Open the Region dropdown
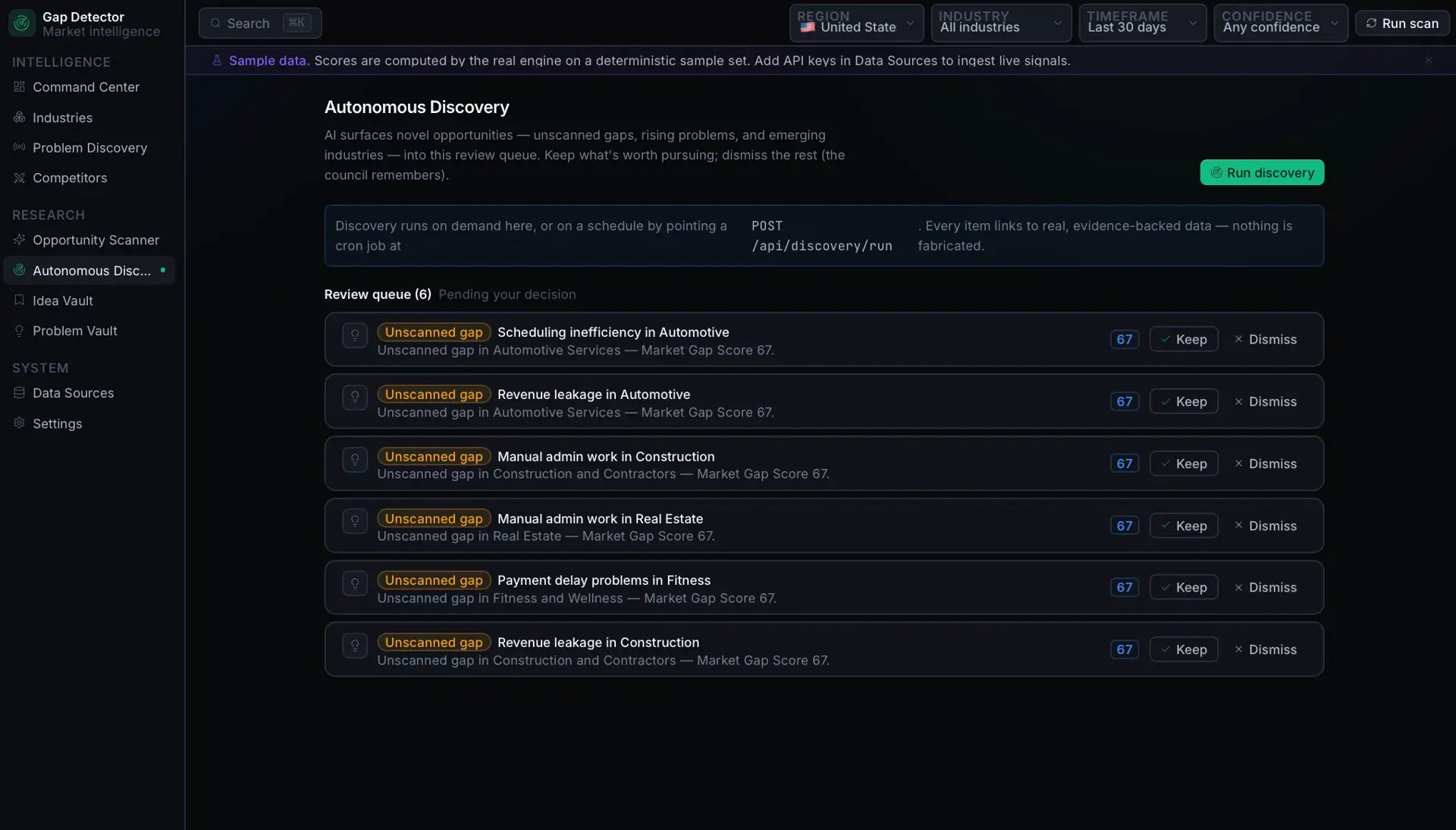Viewport: 1456px width, 830px height. click(x=856, y=23)
